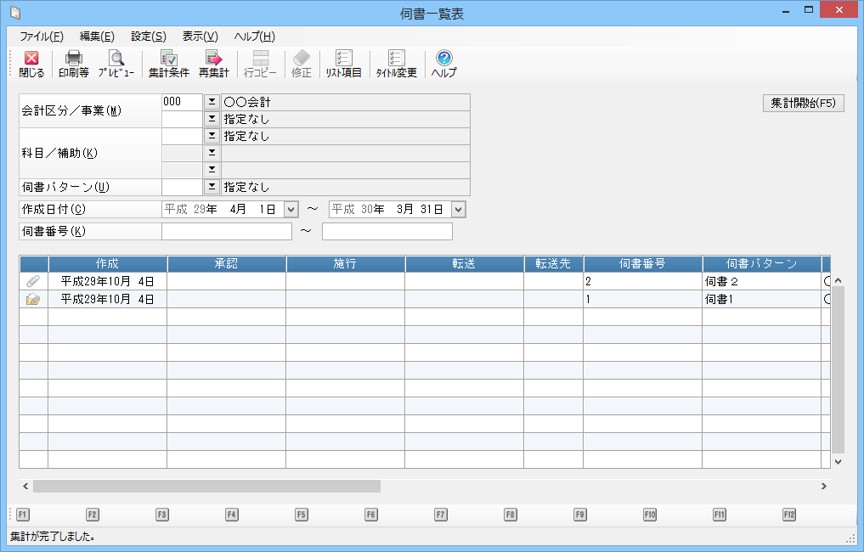
Task: Click the タイトル変更 toolbar icon
Action: click(396, 63)
